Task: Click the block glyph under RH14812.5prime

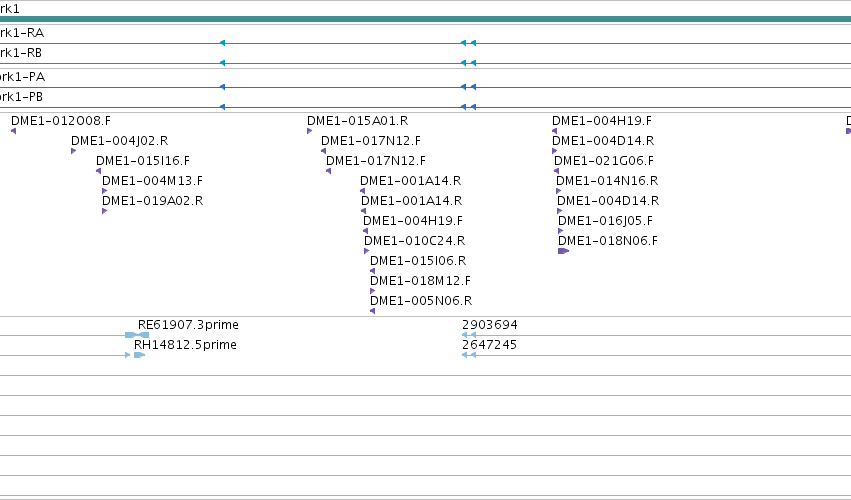Action: pyautogui.click(x=139, y=355)
